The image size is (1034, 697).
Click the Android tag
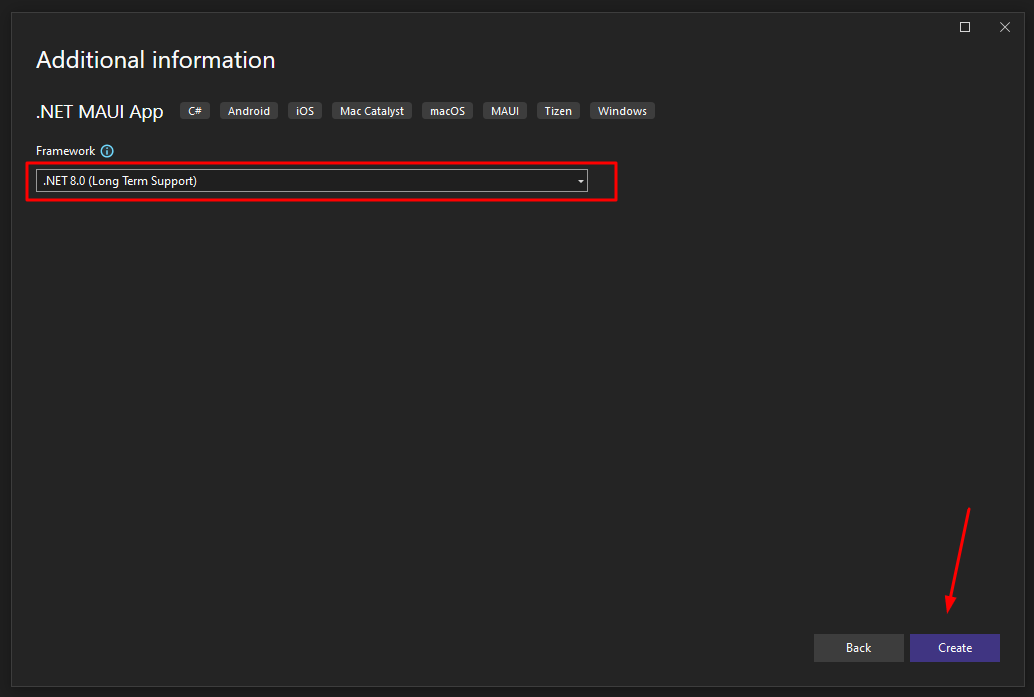pyautogui.click(x=249, y=111)
